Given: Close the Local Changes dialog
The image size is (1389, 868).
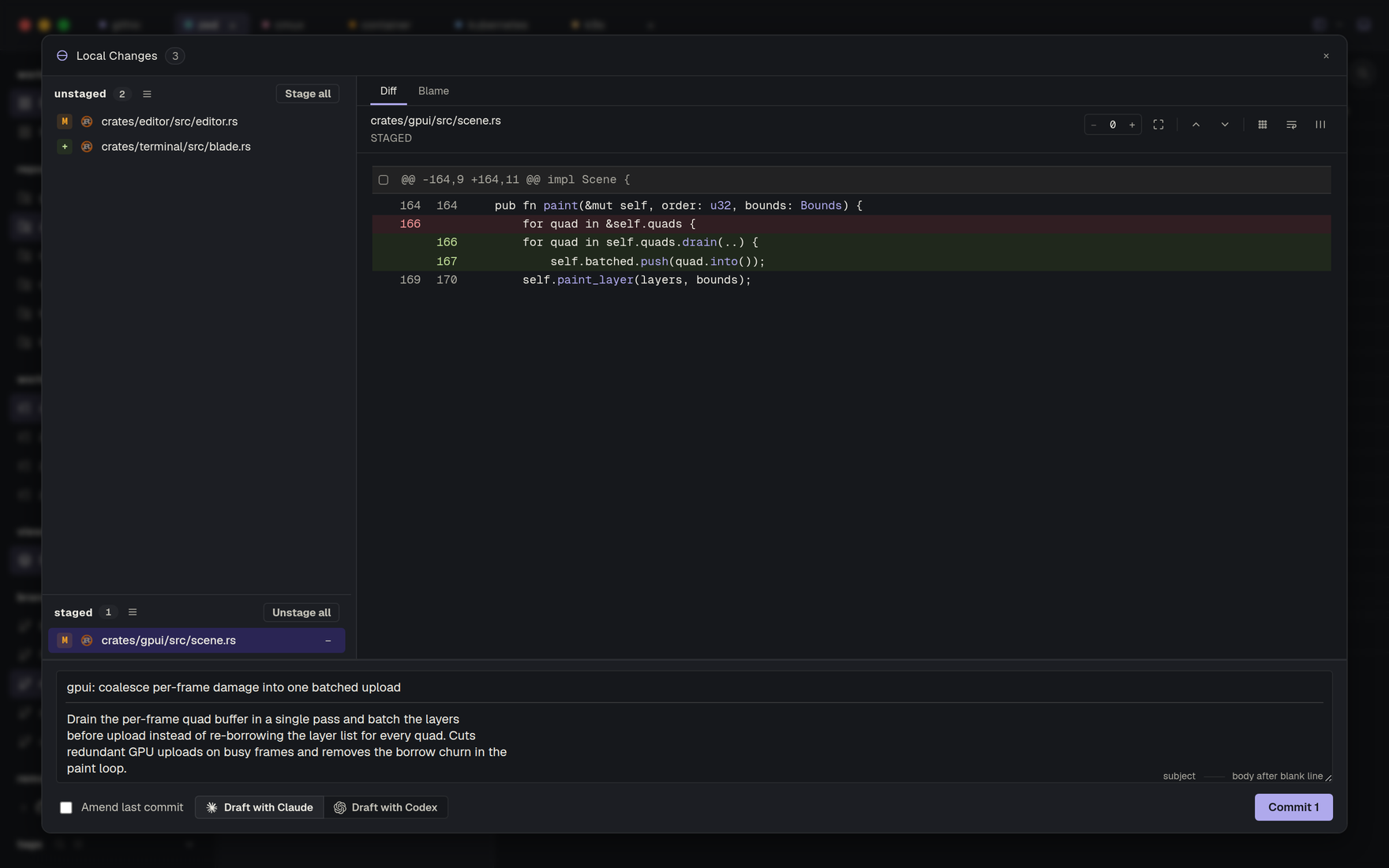Looking at the screenshot, I should 1326,56.
